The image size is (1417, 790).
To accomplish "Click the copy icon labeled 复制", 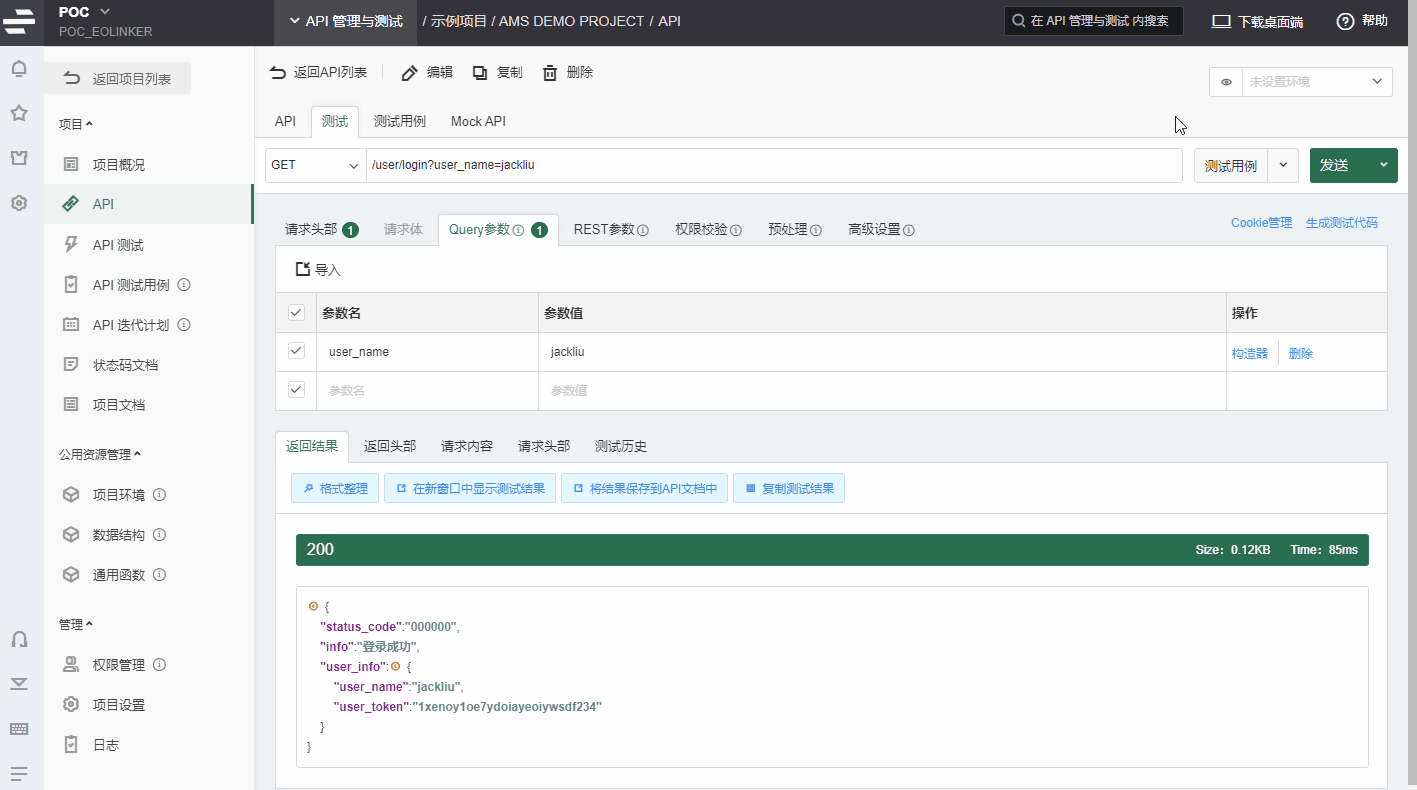I will tap(480, 73).
